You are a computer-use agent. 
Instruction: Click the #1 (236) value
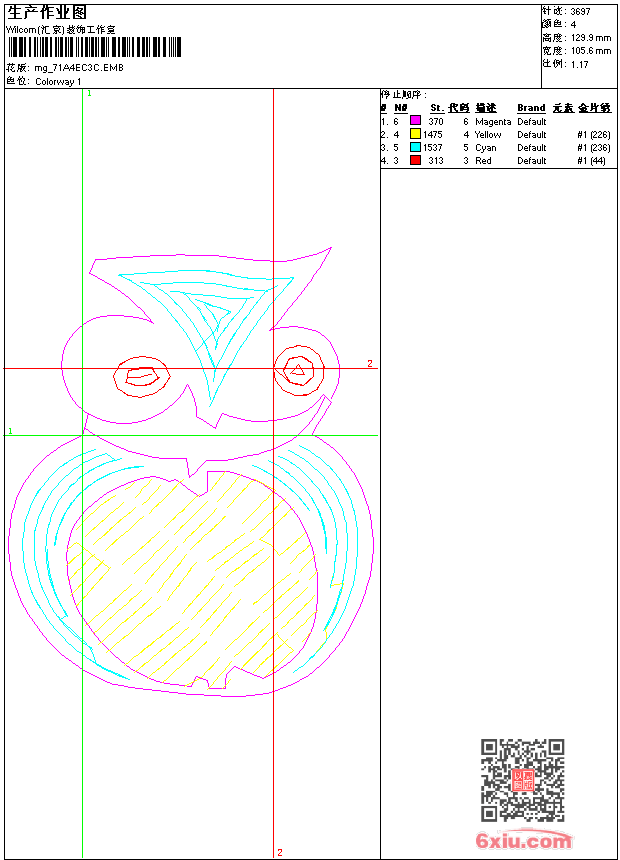pyautogui.click(x=594, y=148)
